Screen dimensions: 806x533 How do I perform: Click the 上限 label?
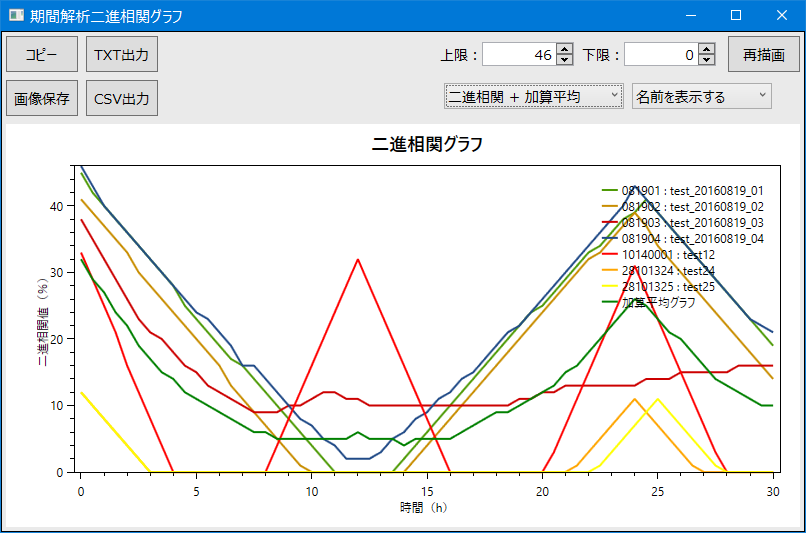tap(459, 55)
